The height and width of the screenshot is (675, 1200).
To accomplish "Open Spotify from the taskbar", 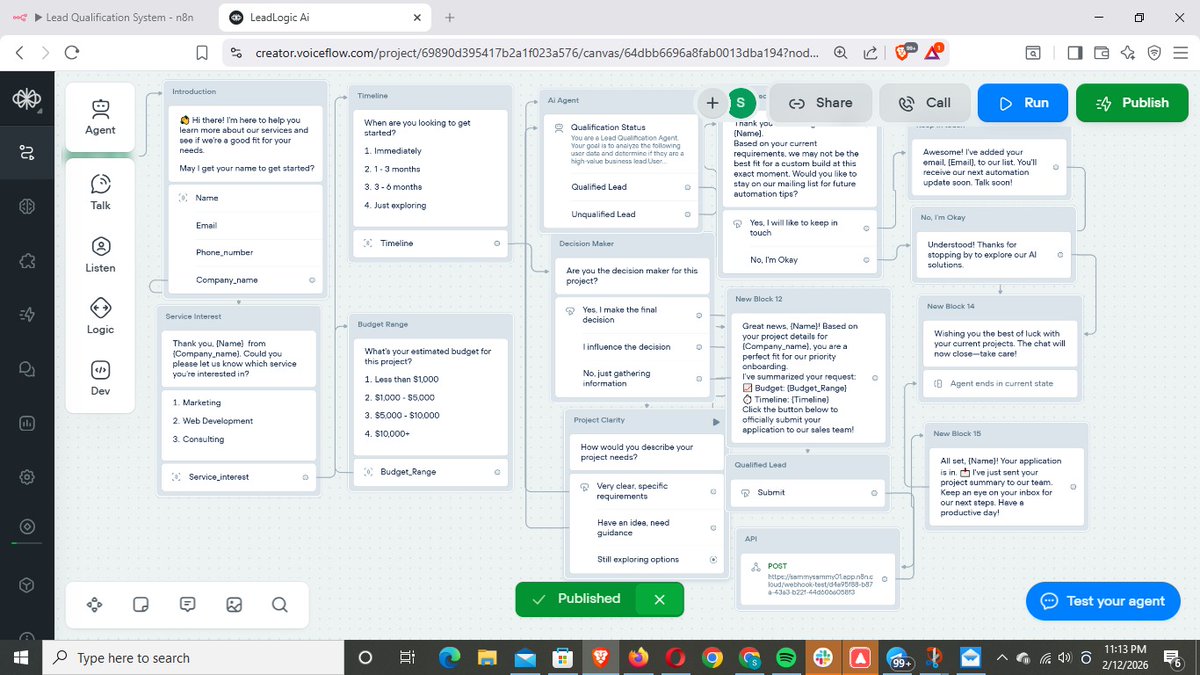I will pyautogui.click(x=786, y=658).
